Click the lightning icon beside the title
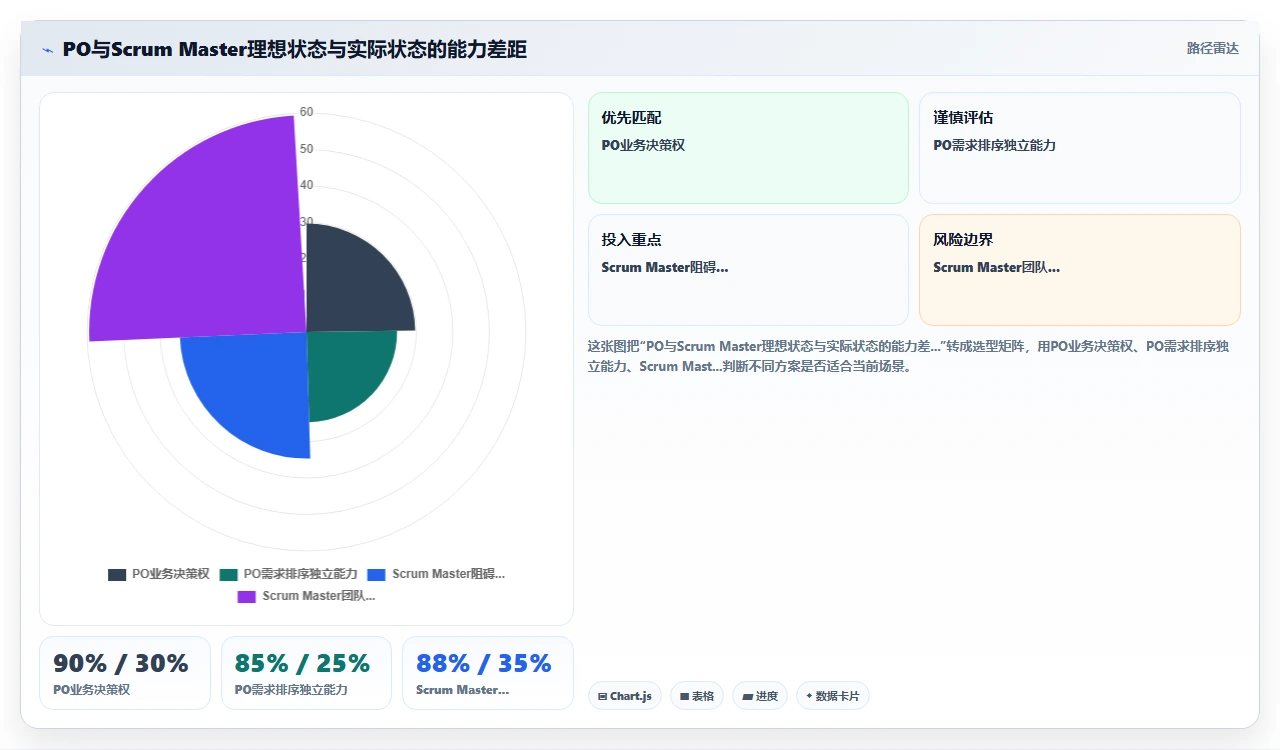Image resolution: width=1280 pixels, height=750 pixels. point(47,50)
